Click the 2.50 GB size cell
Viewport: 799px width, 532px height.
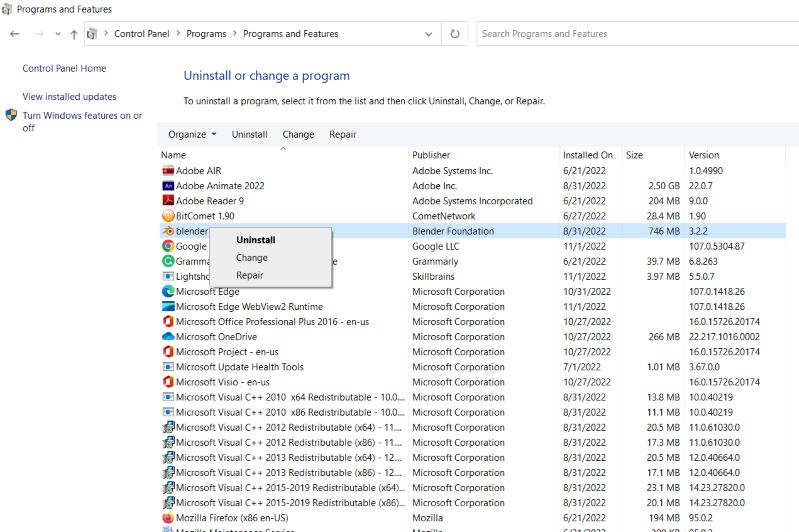click(664, 185)
